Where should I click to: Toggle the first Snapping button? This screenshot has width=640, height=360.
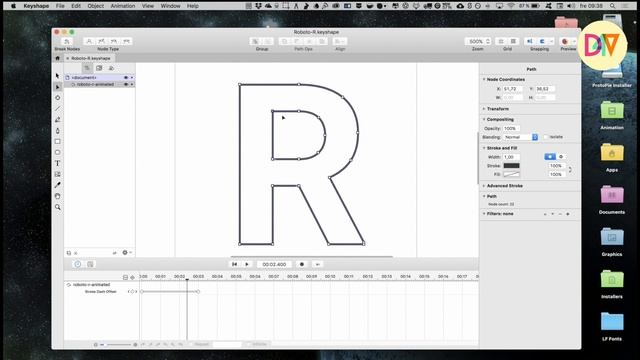[530, 41]
